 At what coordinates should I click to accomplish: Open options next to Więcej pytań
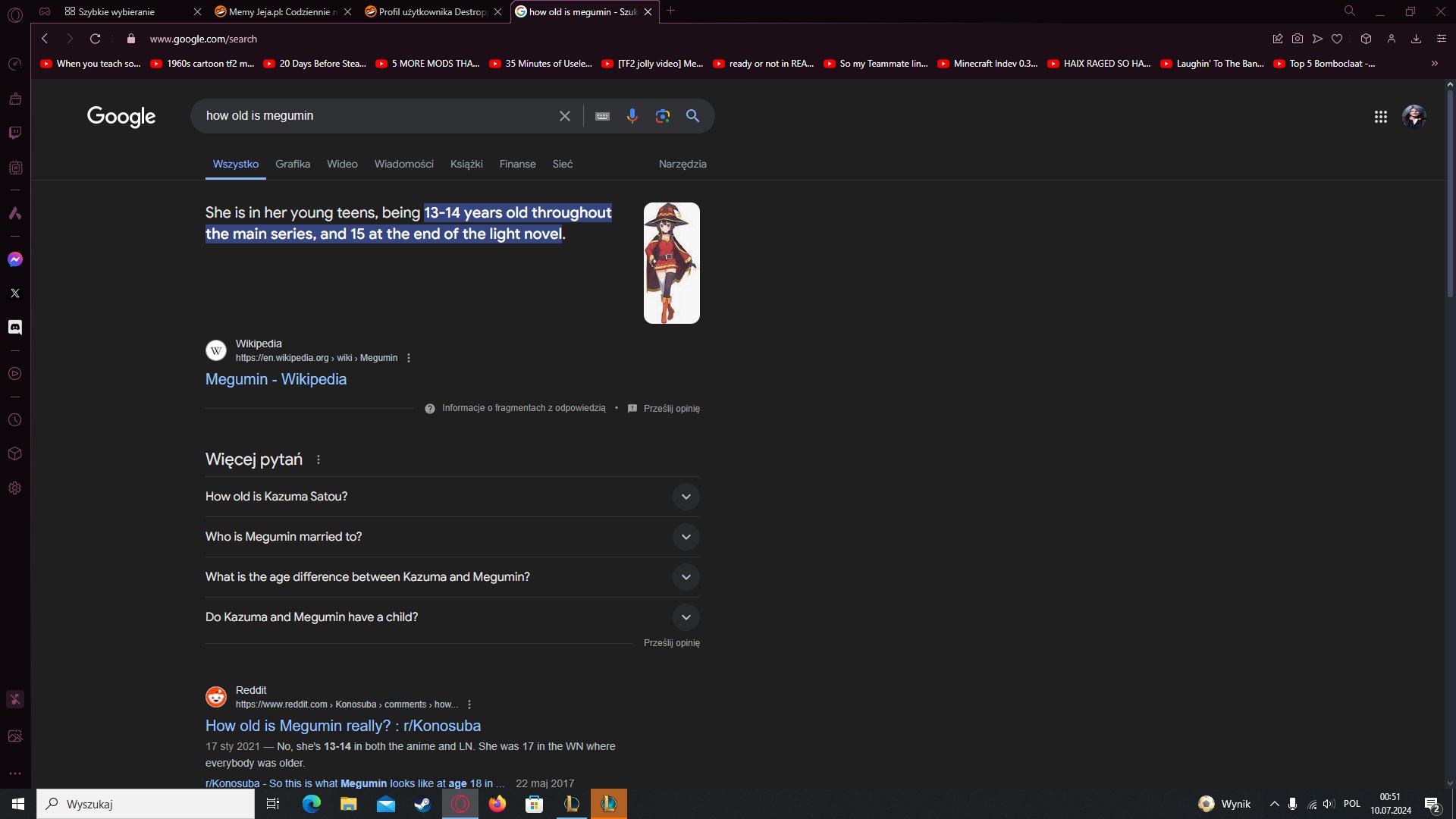pos(318,460)
